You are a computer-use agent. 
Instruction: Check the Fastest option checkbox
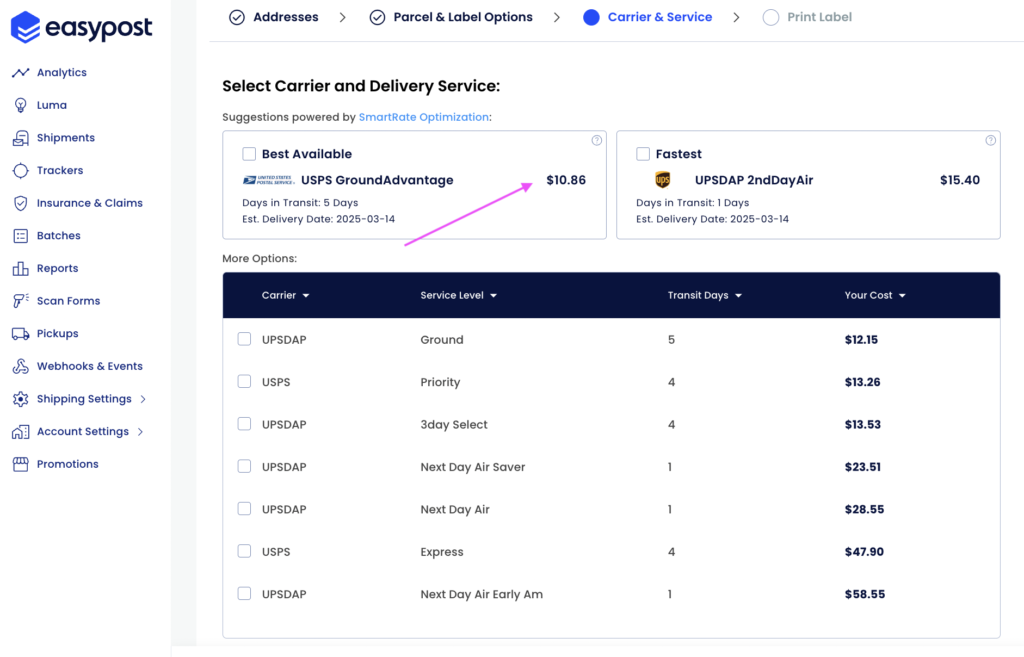tap(643, 154)
